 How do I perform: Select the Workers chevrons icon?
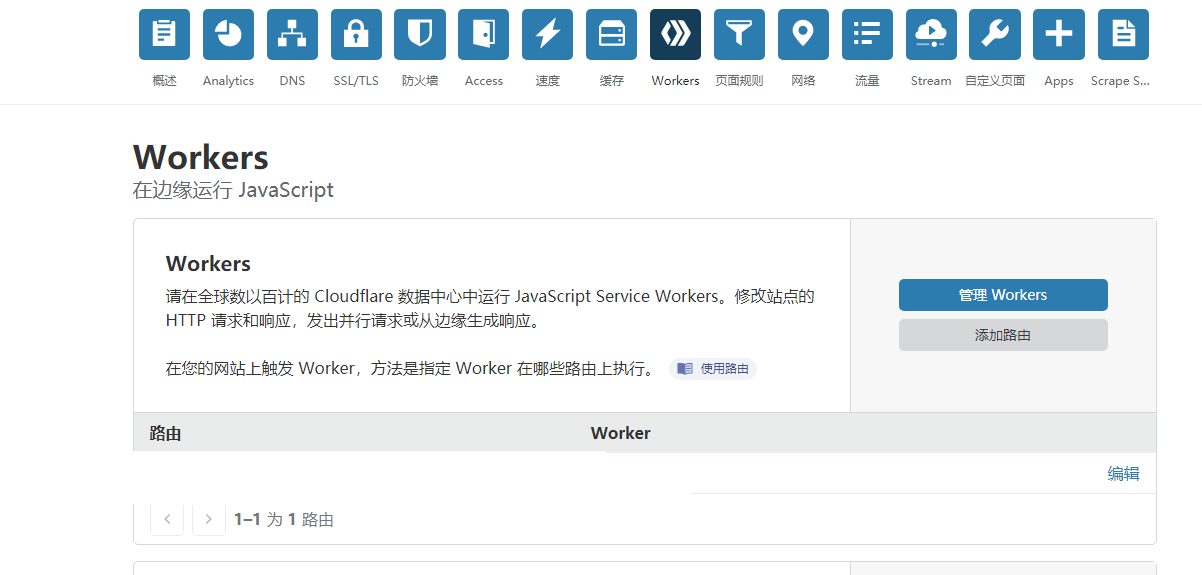[x=675, y=35]
